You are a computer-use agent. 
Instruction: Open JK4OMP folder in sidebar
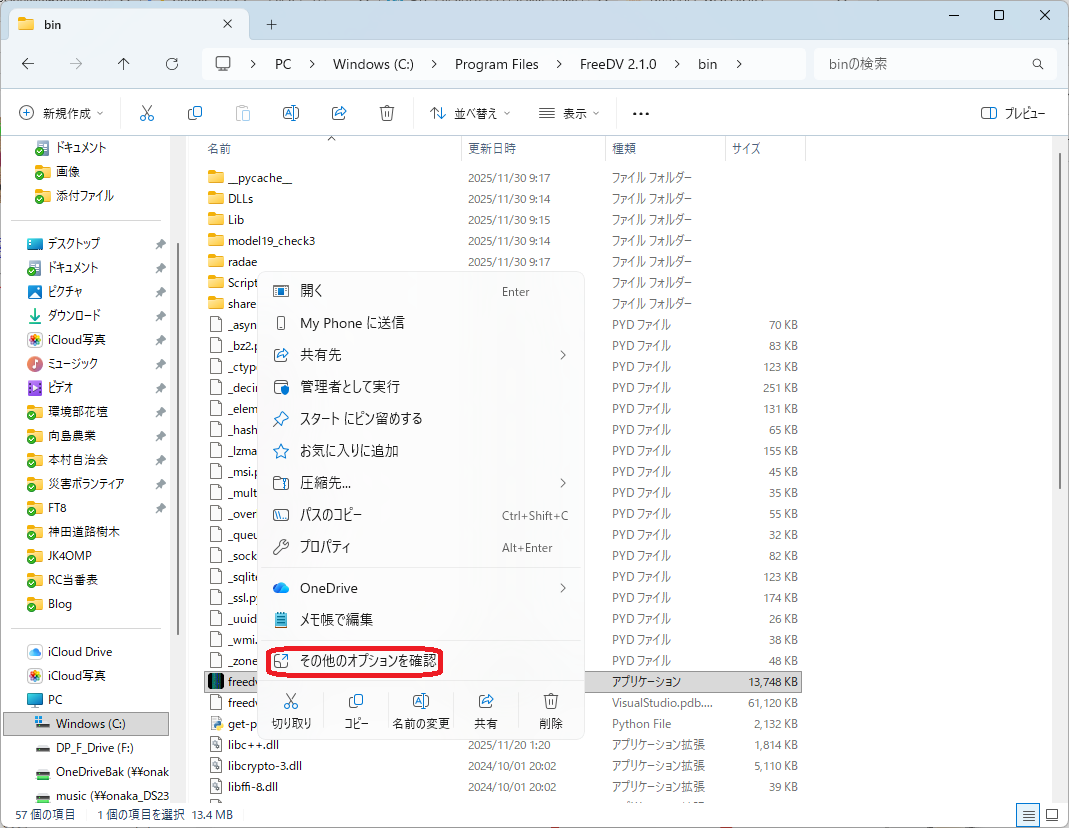(x=70, y=556)
